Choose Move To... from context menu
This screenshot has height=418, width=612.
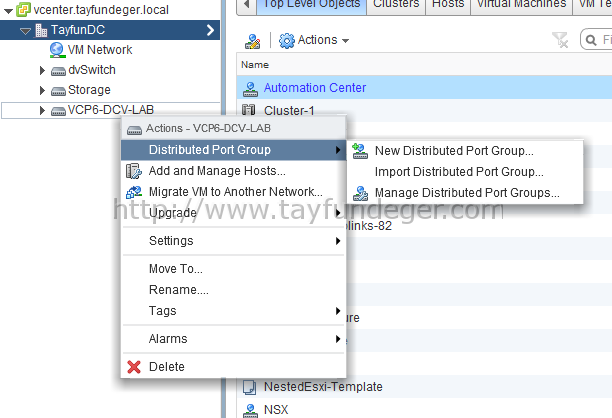(233, 269)
